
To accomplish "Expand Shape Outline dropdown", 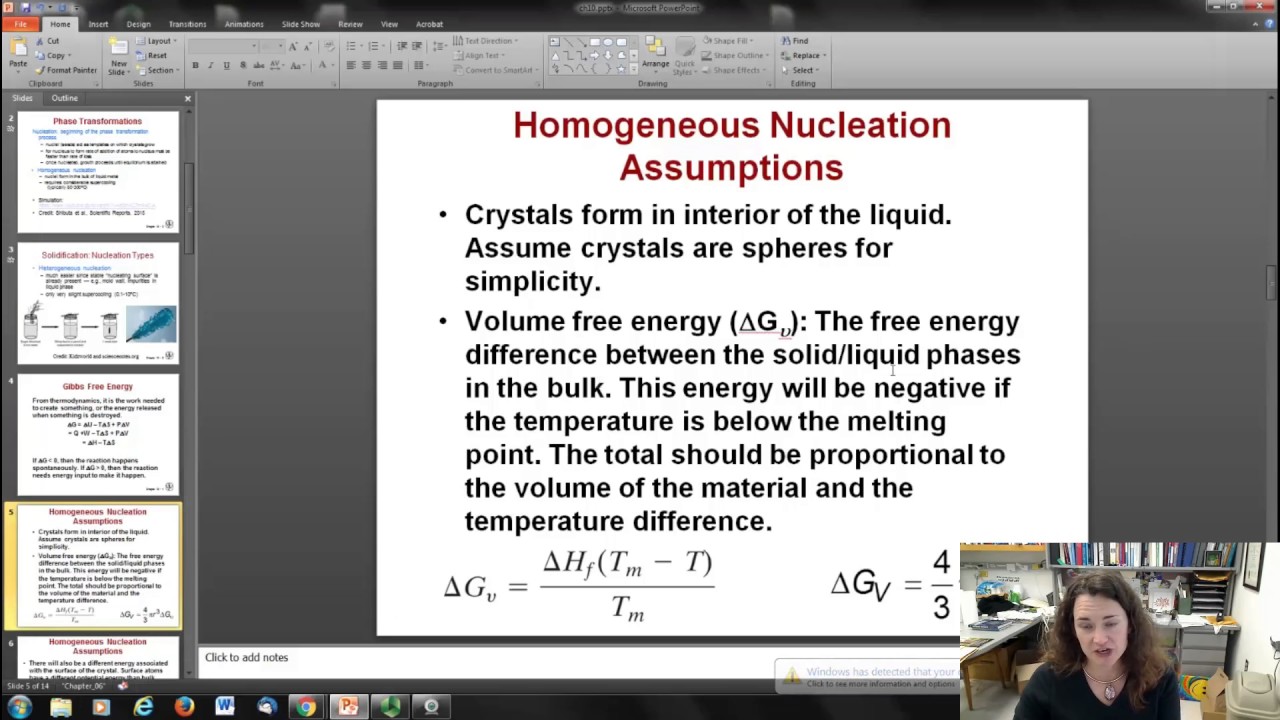I will click(x=734, y=55).
